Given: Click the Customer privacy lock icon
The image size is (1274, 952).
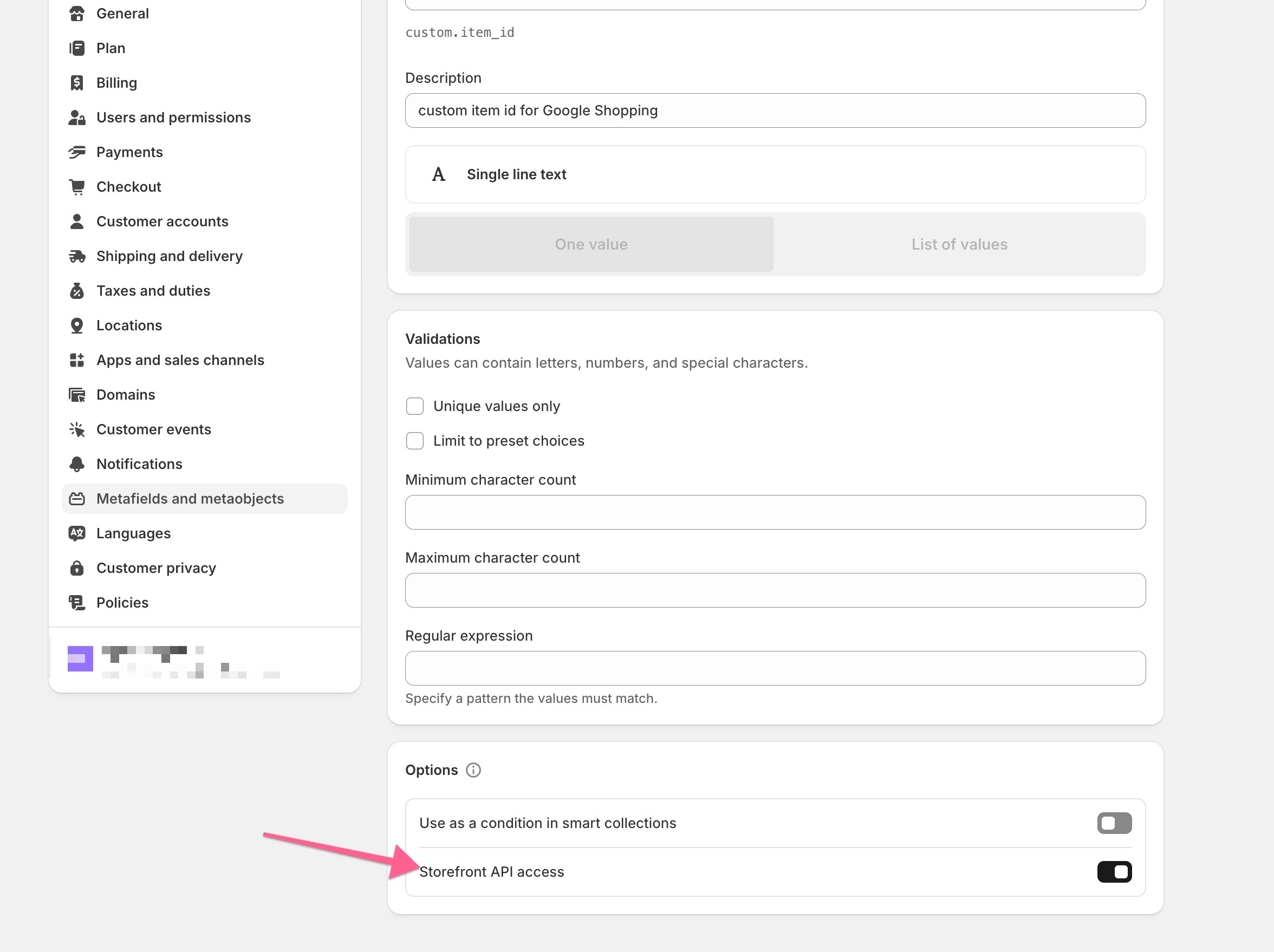Looking at the screenshot, I should click(x=76, y=568).
